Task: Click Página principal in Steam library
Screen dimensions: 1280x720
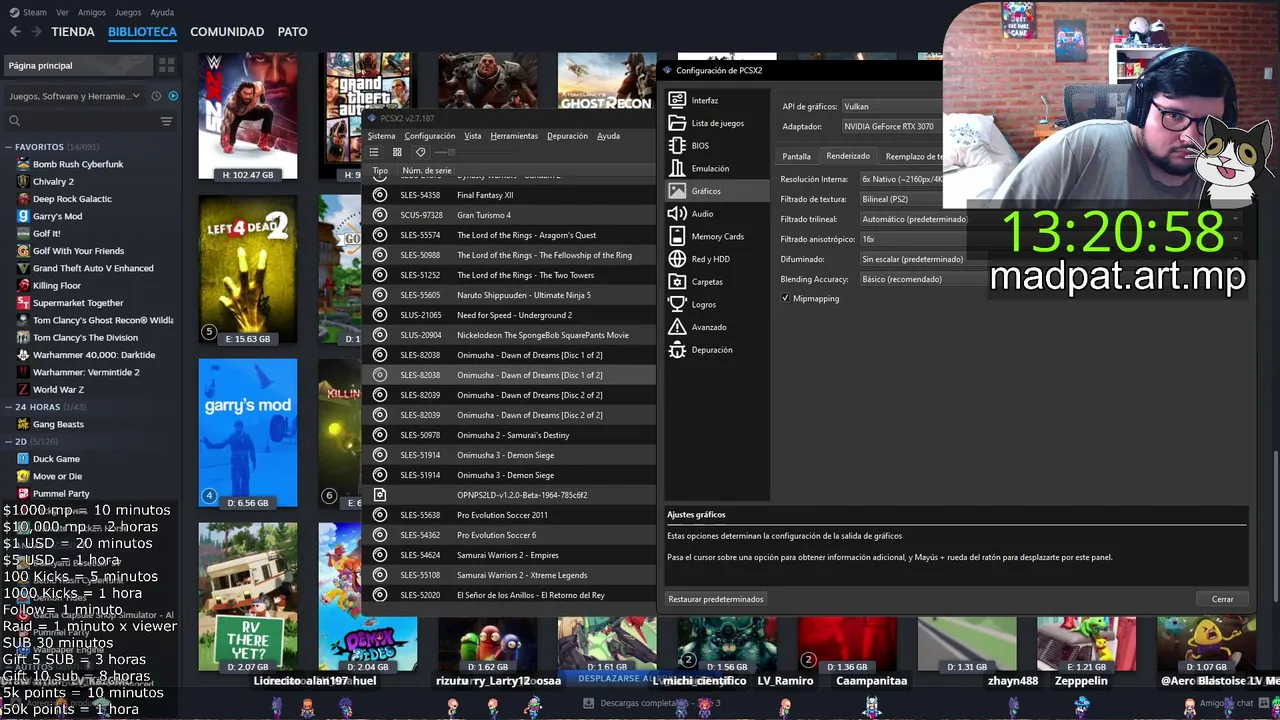Action: coord(77,65)
